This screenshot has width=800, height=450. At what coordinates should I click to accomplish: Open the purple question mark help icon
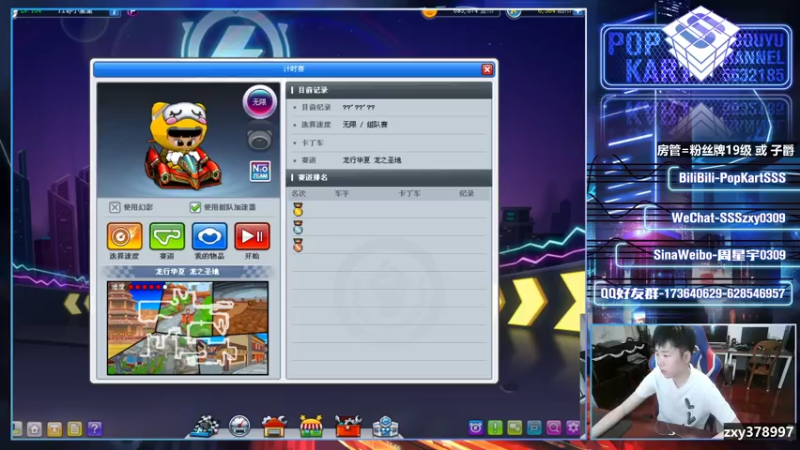[94, 429]
